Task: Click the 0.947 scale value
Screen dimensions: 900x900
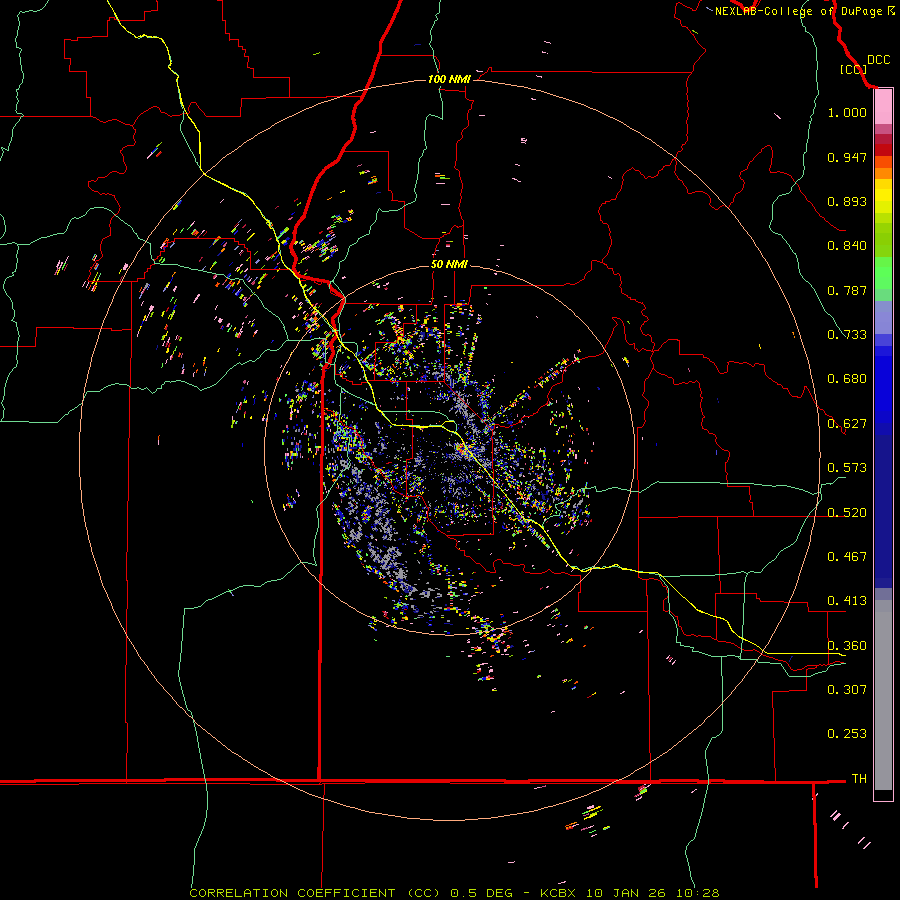Action: 847,157
